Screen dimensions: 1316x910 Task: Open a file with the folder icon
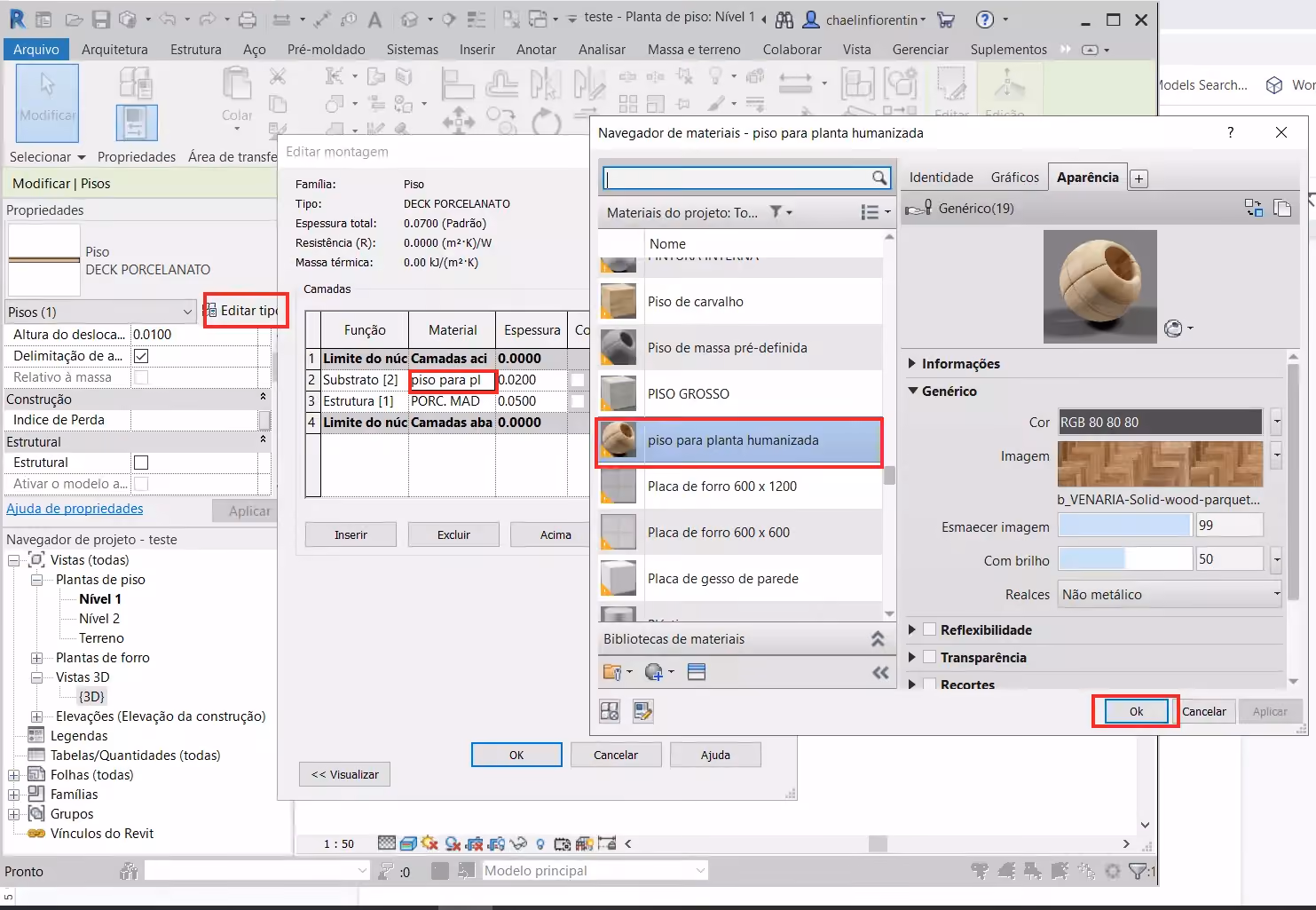pyautogui.click(x=75, y=19)
